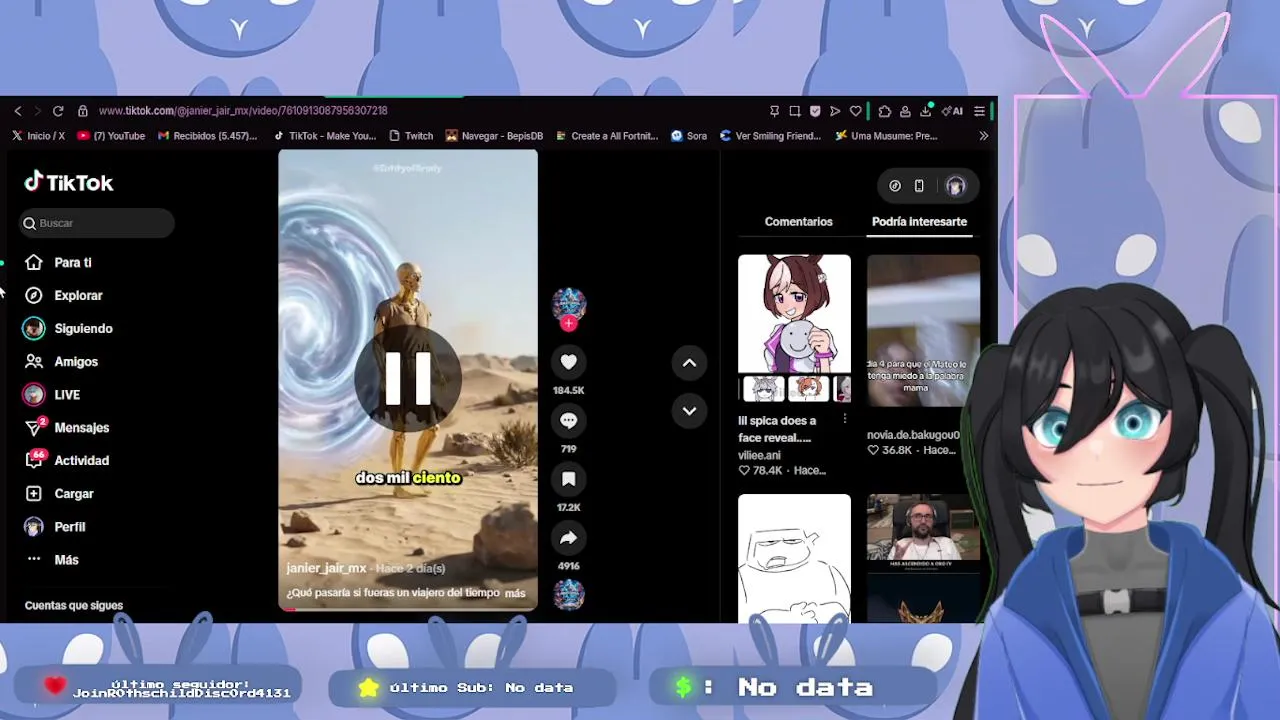Open the sketch drawing video thumbnail
The height and width of the screenshot is (720, 1280).
[x=794, y=558]
